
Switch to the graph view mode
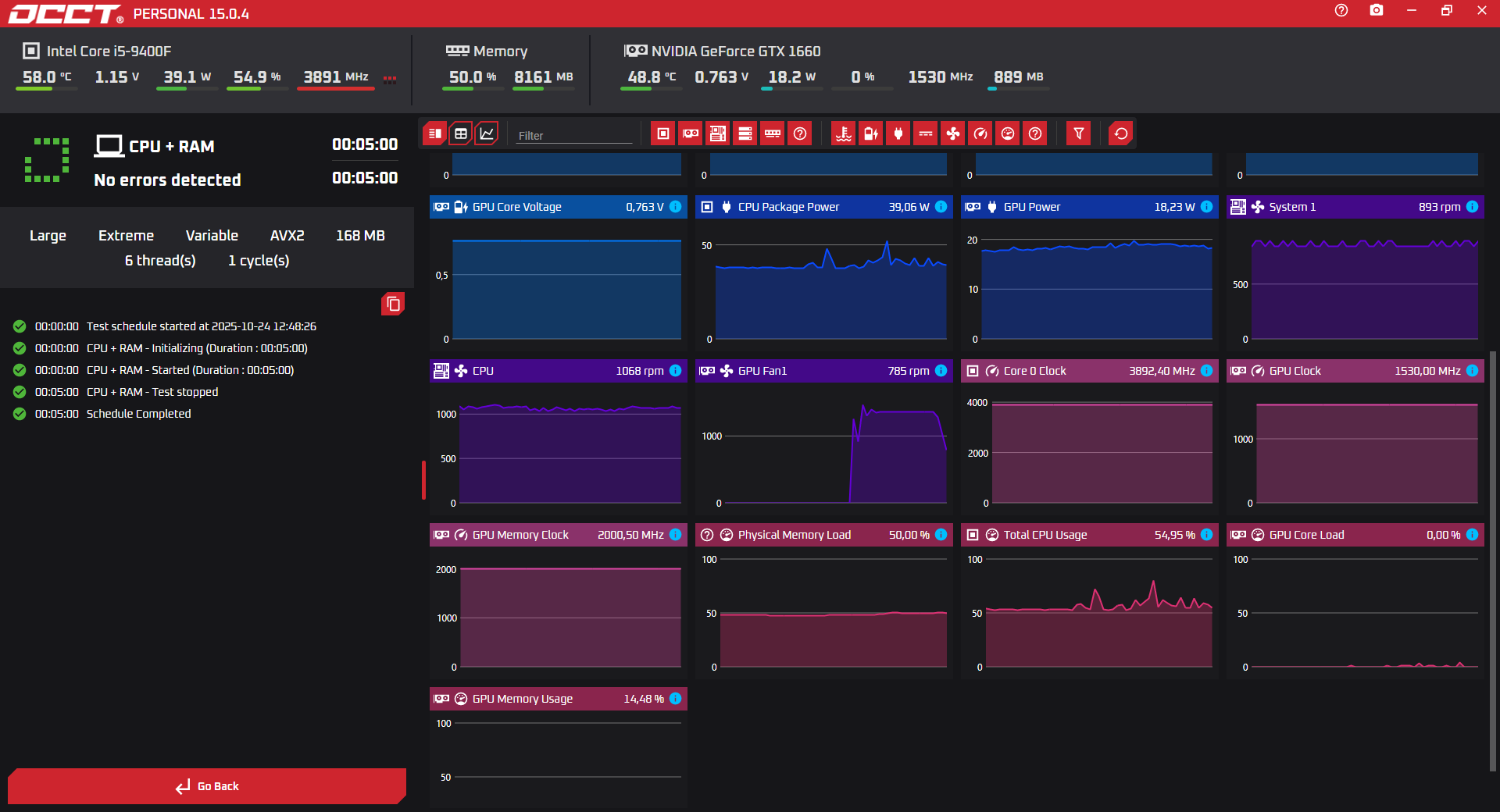click(x=487, y=134)
